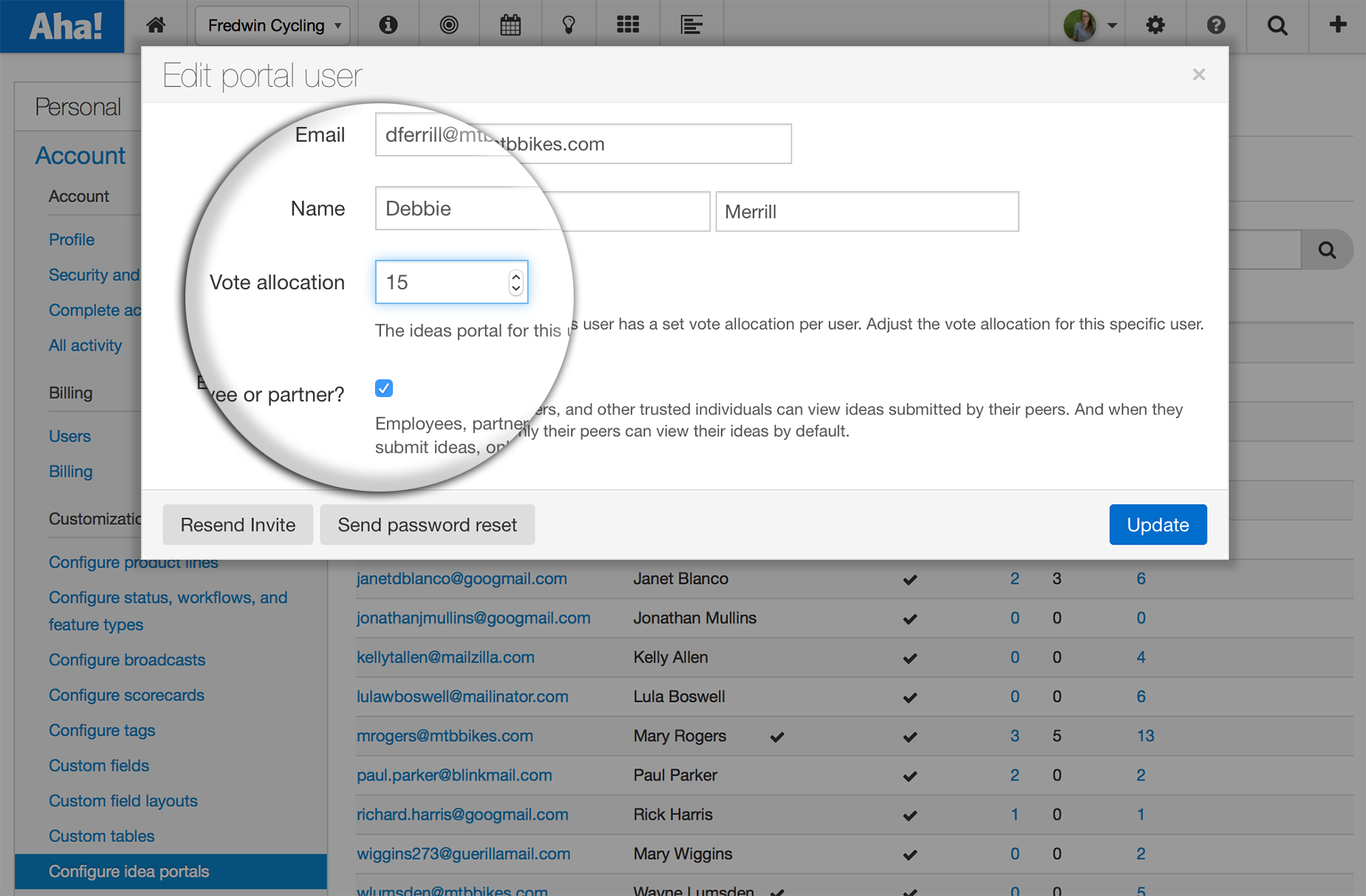Click Janet Blanco's ideas count 2
Image resolution: width=1366 pixels, height=896 pixels.
pyautogui.click(x=1015, y=579)
